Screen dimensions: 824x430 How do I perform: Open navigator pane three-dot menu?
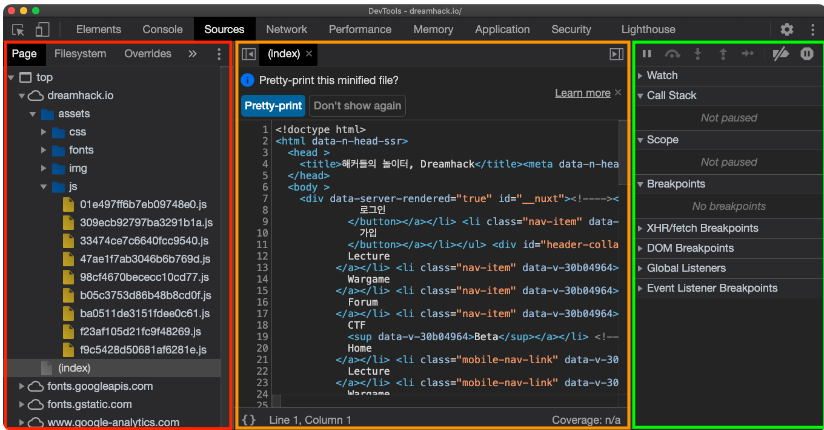click(219, 54)
